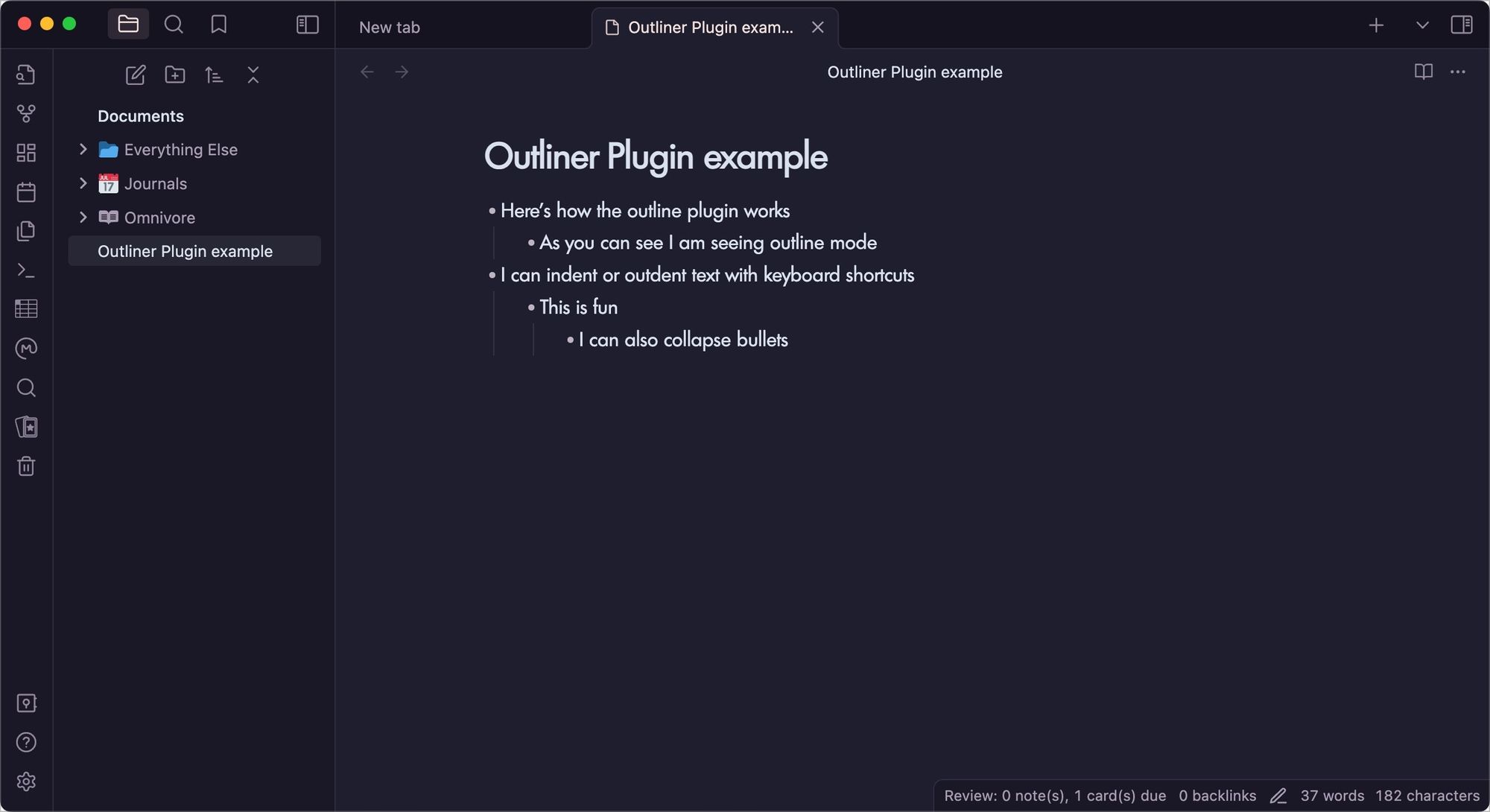Create a new document with the edit icon
The height and width of the screenshot is (812, 1490).
click(x=136, y=74)
